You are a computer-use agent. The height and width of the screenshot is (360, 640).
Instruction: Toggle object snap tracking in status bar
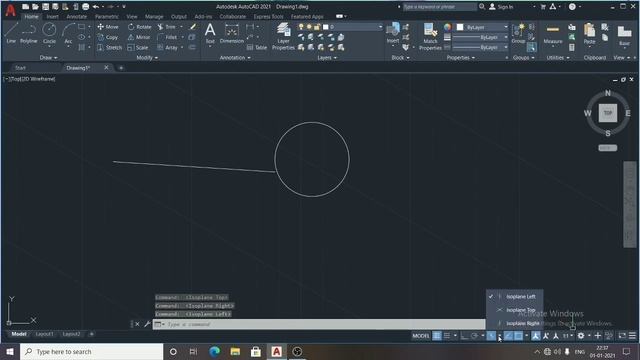(x=508, y=336)
